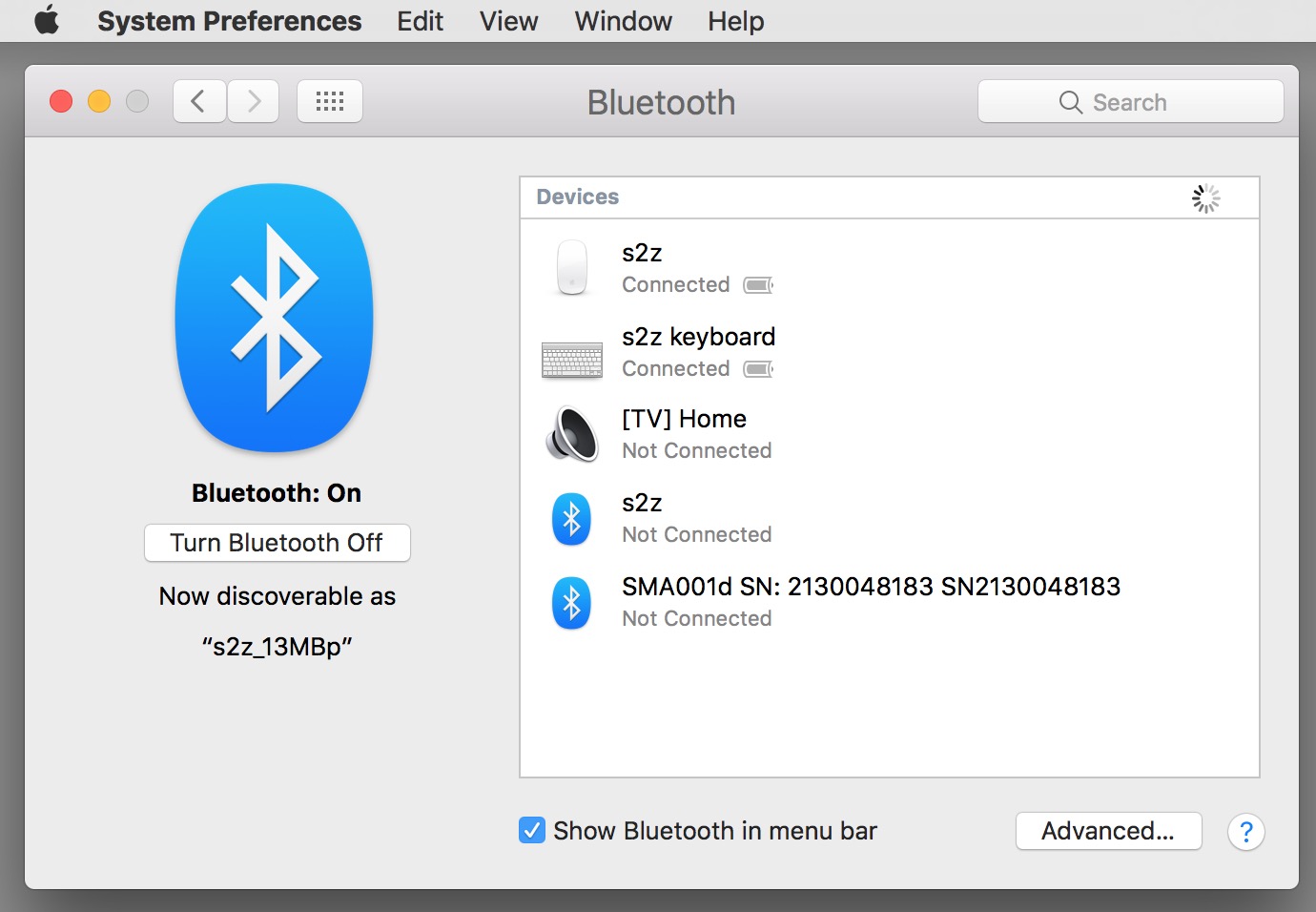Click "Now discoverable as" label
The width and height of the screenshot is (1316, 912).
point(278,596)
